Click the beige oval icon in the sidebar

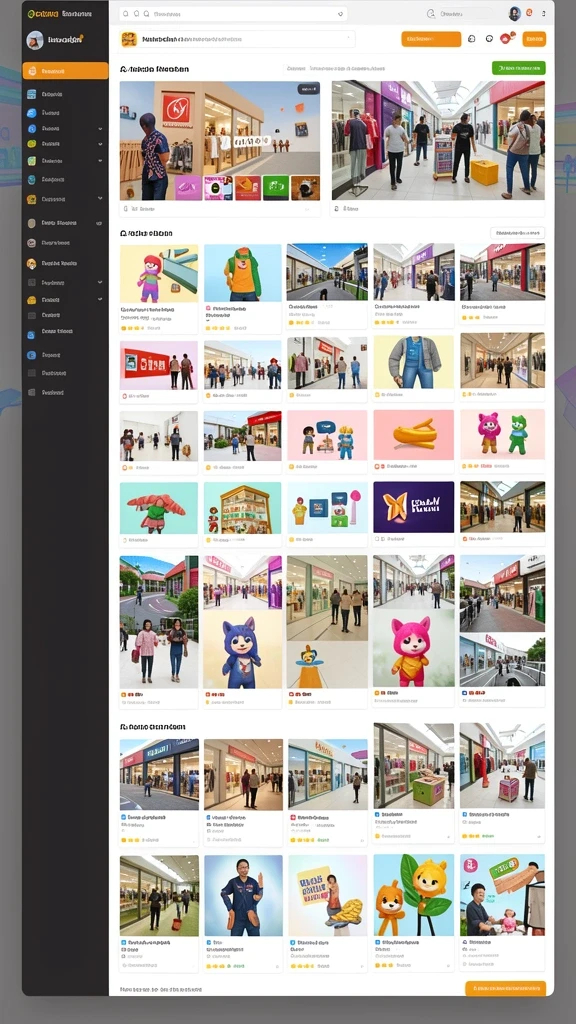coord(31,223)
